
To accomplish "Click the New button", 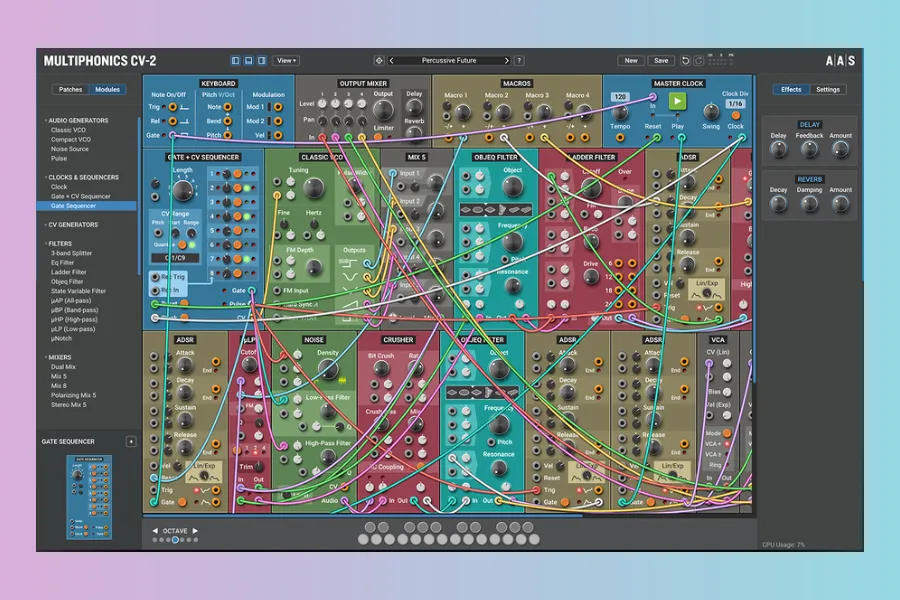I will (x=631, y=61).
